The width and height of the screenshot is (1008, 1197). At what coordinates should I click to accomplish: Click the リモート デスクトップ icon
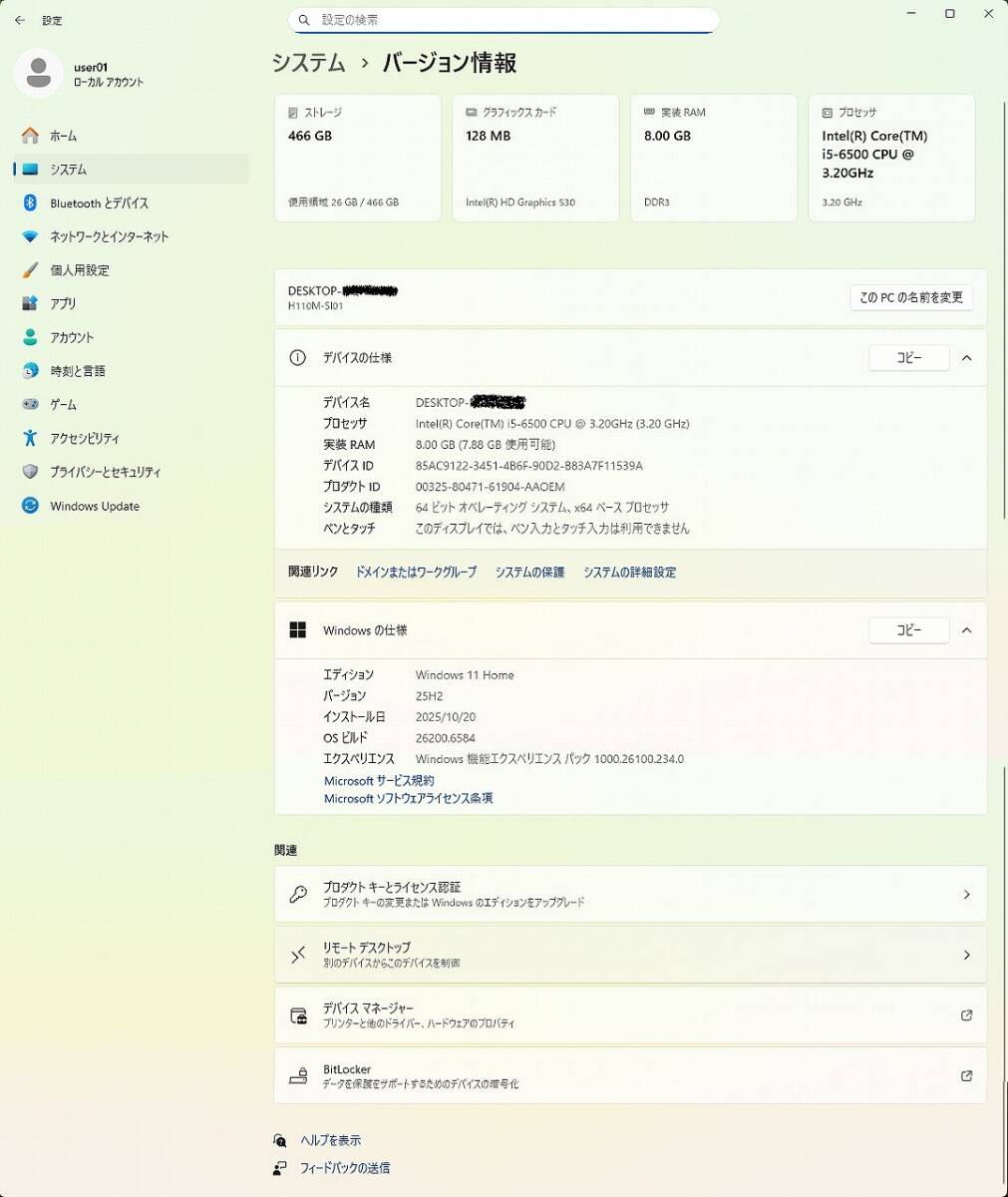click(298, 956)
